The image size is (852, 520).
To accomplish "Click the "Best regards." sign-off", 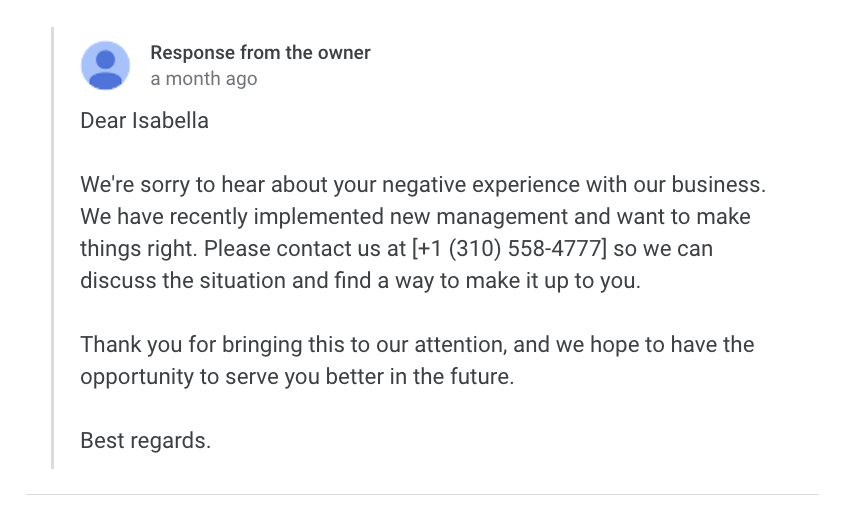I will click(145, 441).
